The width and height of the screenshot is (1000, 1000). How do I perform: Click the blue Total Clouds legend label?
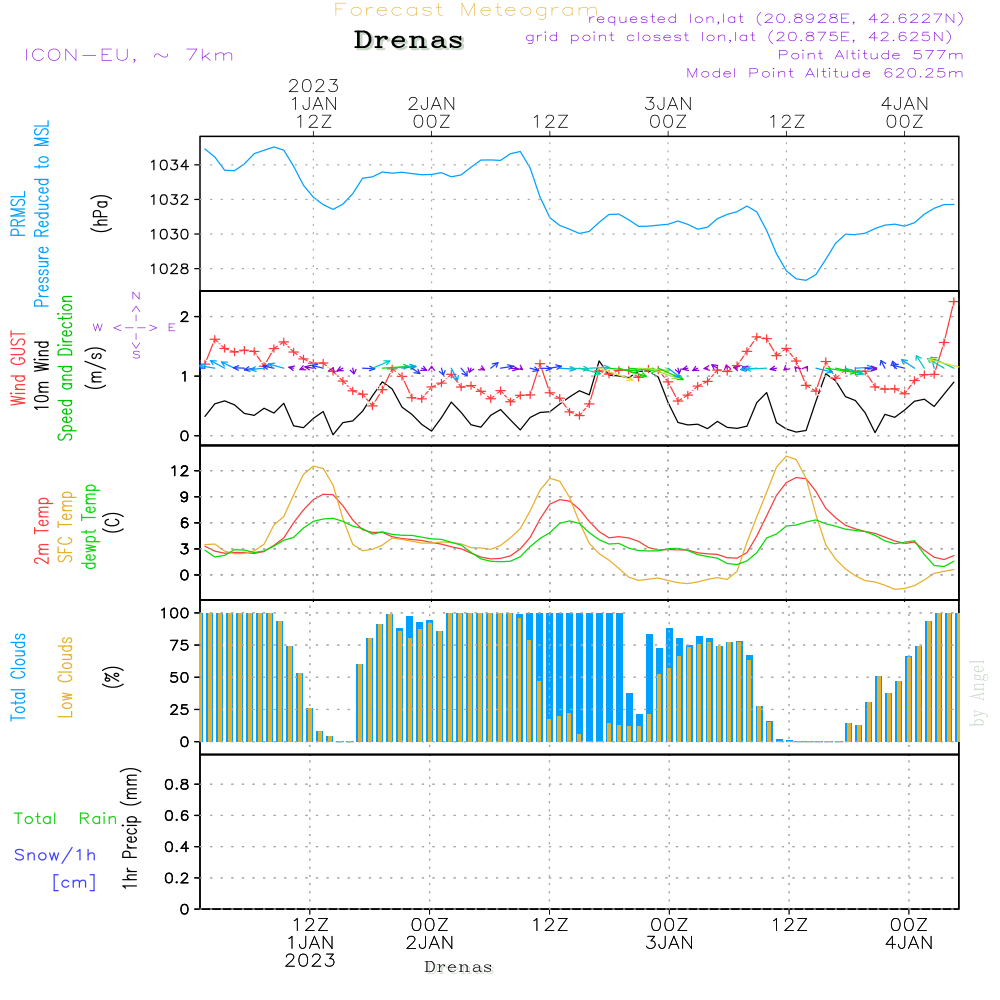point(18,676)
